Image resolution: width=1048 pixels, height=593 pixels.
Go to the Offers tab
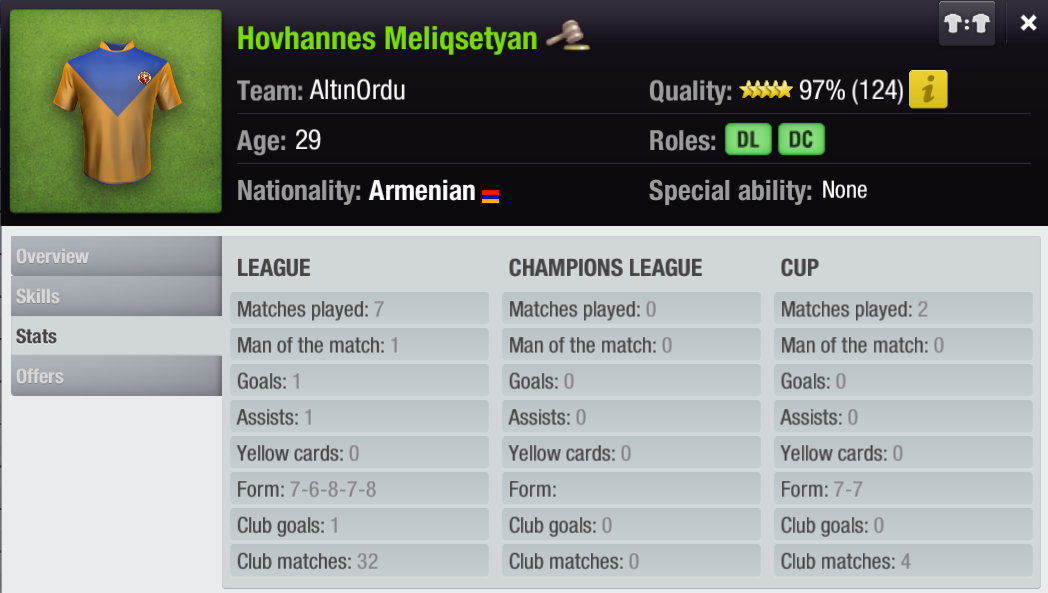(x=116, y=376)
